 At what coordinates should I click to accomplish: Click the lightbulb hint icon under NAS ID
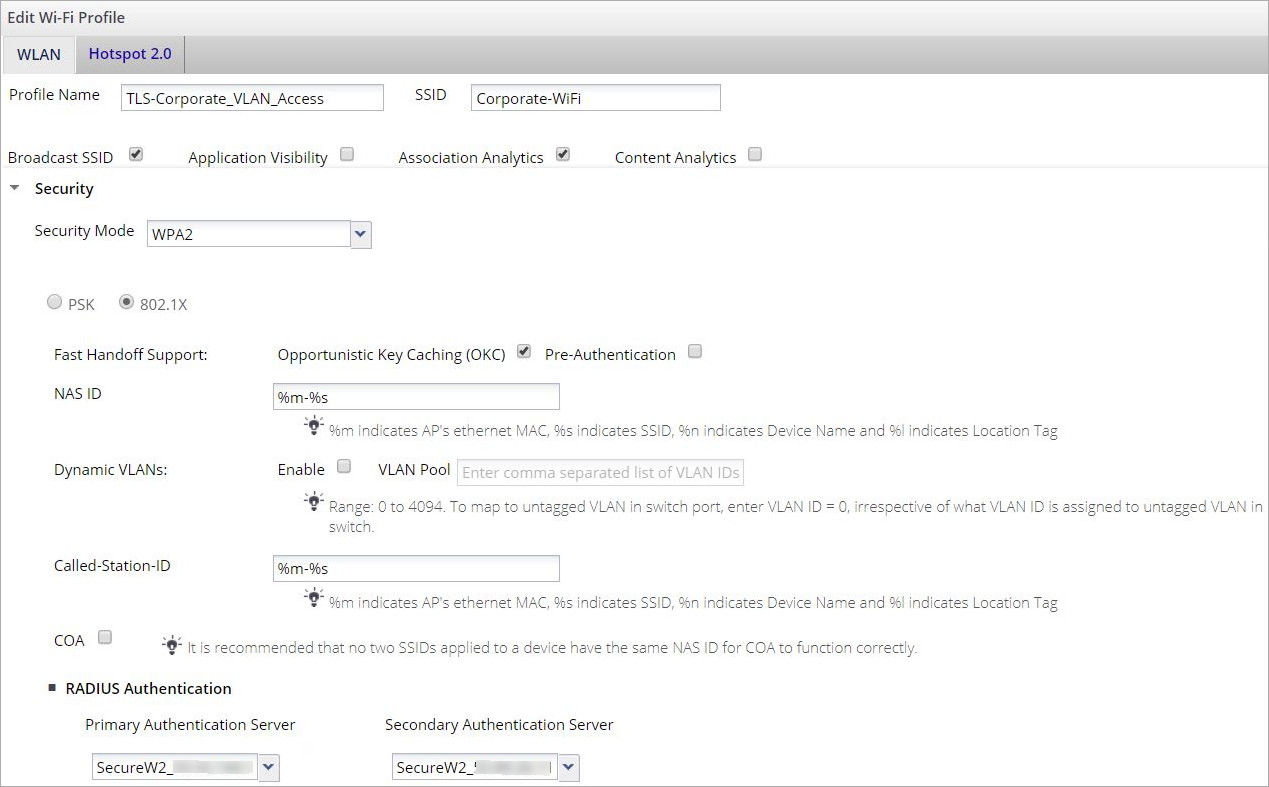click(x=315, y=427)
